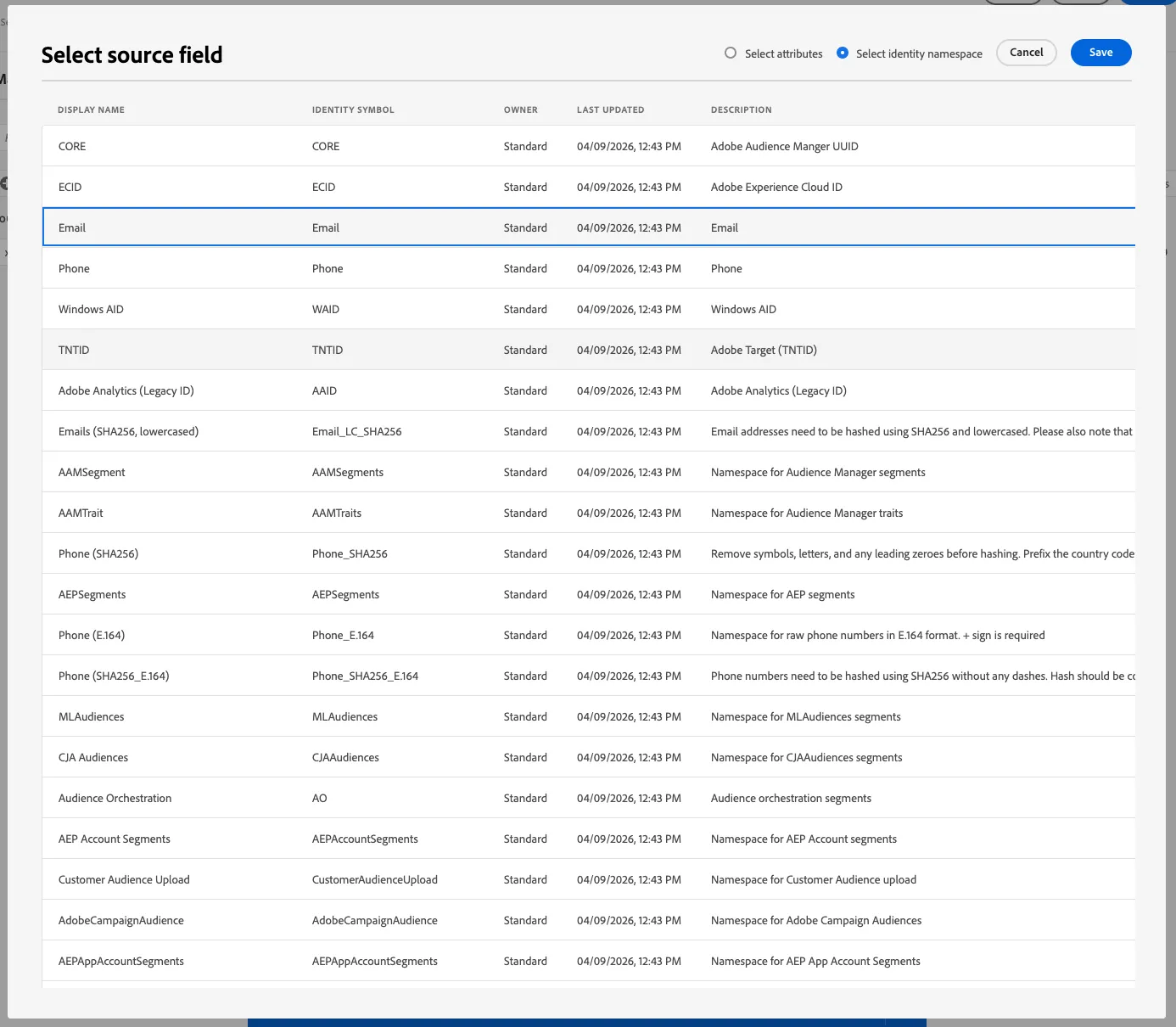Select the AEP Account Segments row

[589, 839]
